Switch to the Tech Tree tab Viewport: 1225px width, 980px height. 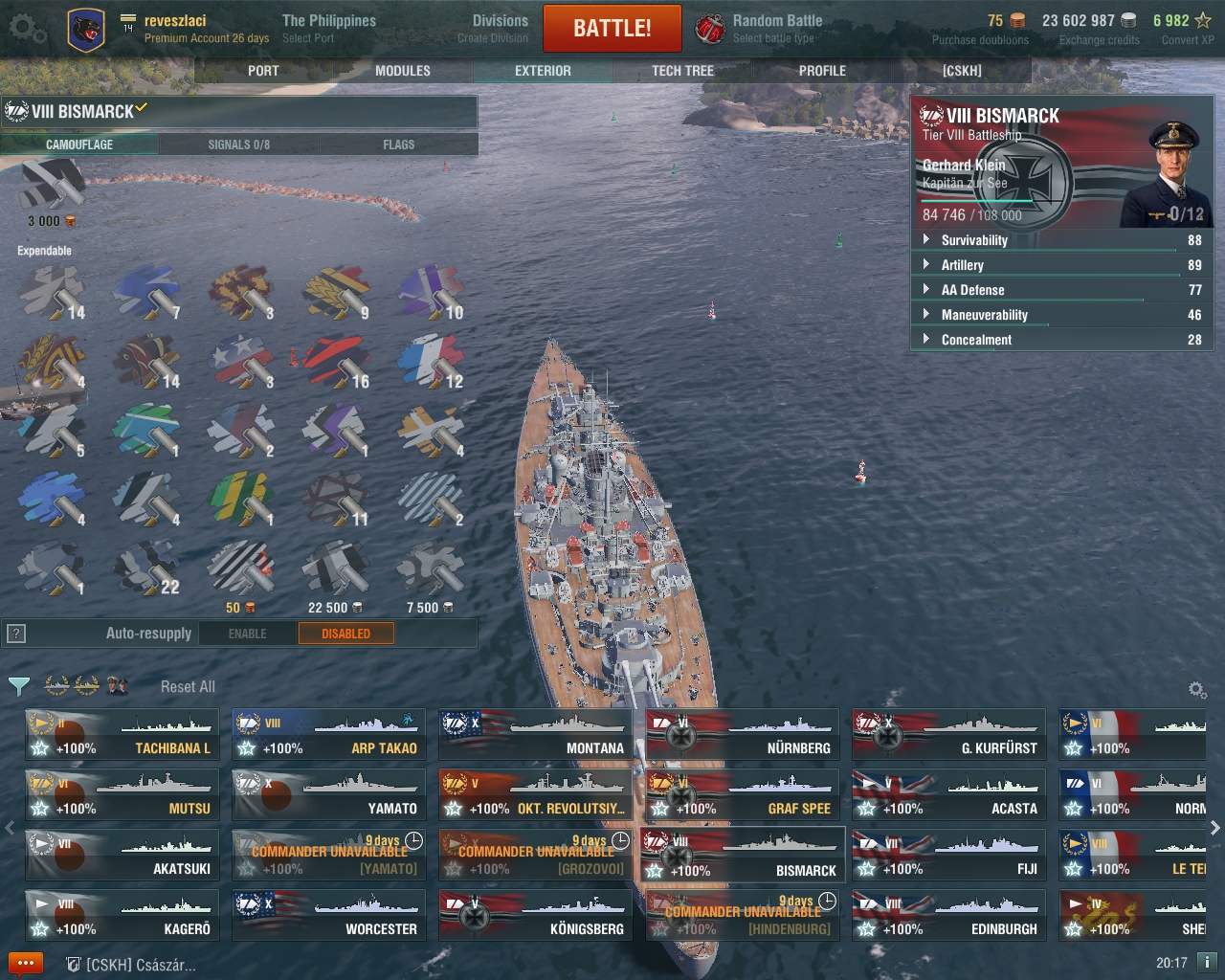click(x=682, y=71)
